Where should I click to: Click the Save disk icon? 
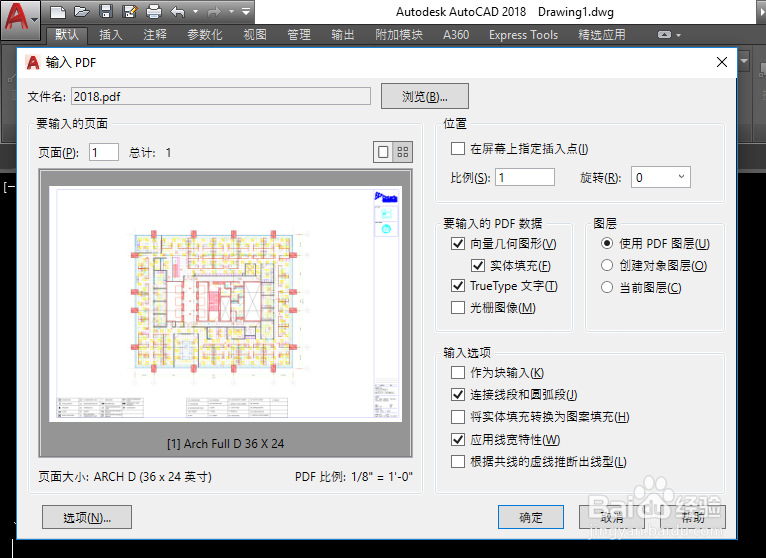[106, 12]
